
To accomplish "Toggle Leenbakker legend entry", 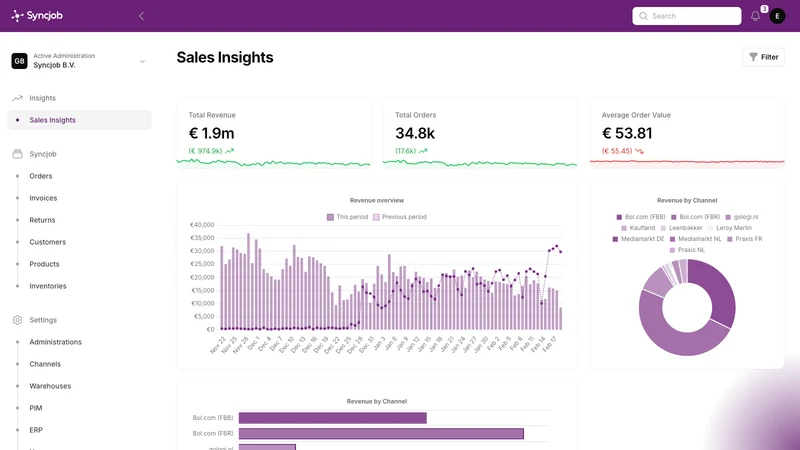I will 681,228.
